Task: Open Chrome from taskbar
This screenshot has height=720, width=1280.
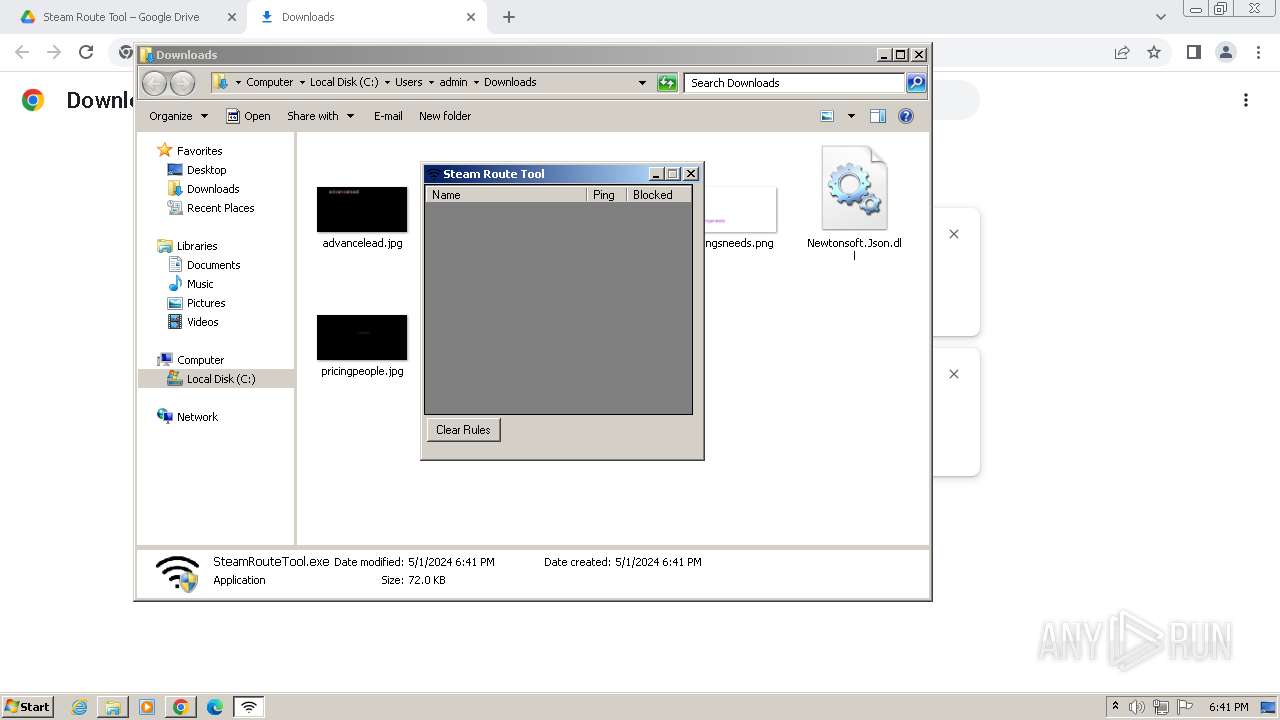Action: pyautogui.click(x=181, y=707)
